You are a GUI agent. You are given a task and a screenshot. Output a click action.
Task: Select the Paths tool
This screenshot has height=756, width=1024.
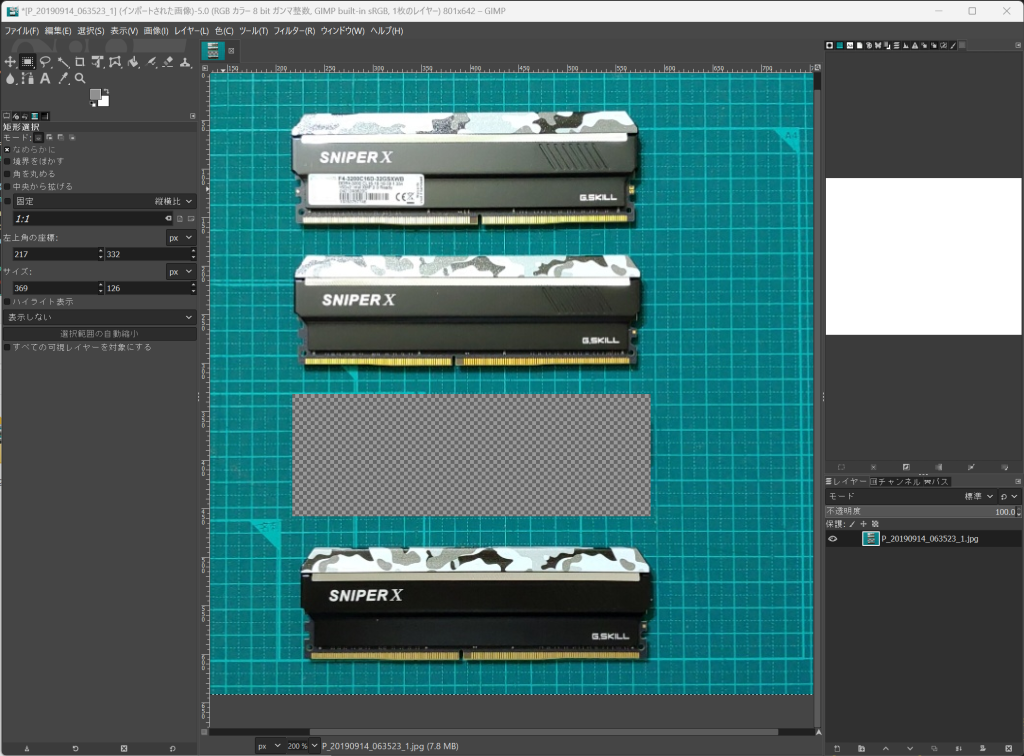(27, 78)
